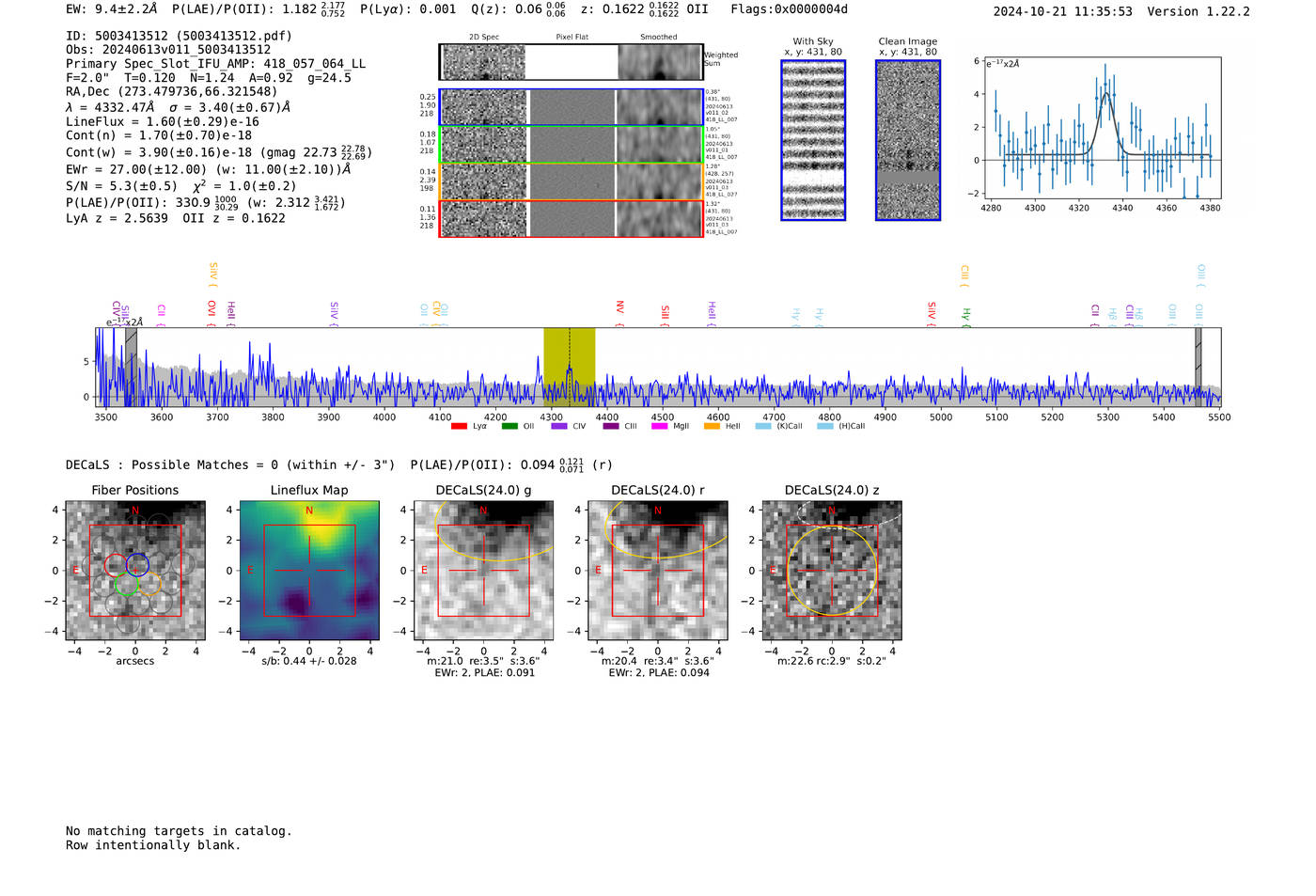
Task: Click the Pixel Flat column header
Action: tap(572, 37)
